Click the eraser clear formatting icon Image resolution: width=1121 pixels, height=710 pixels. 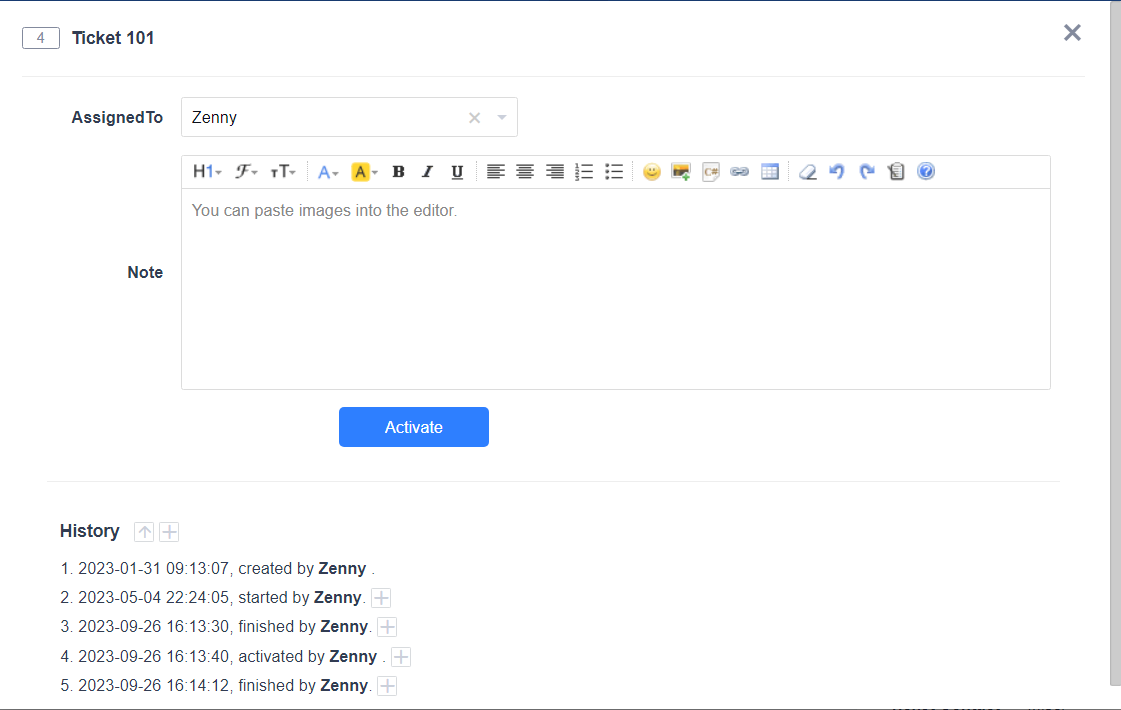[x=808, y=172]
